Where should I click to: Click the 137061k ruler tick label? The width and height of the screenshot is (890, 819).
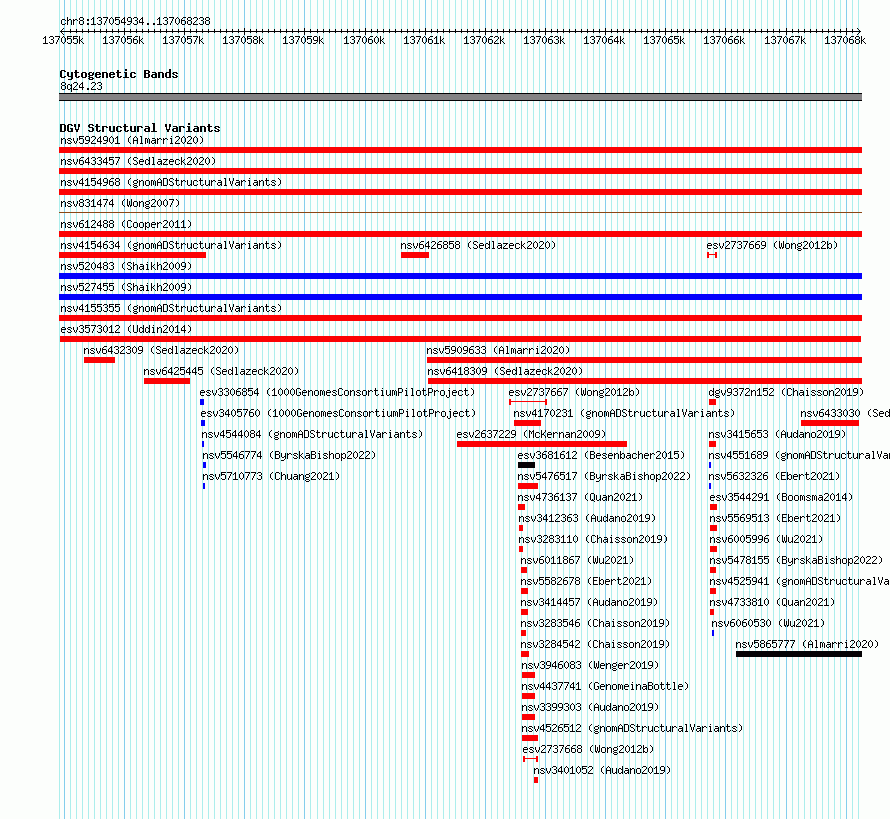[x=424, y=40]
